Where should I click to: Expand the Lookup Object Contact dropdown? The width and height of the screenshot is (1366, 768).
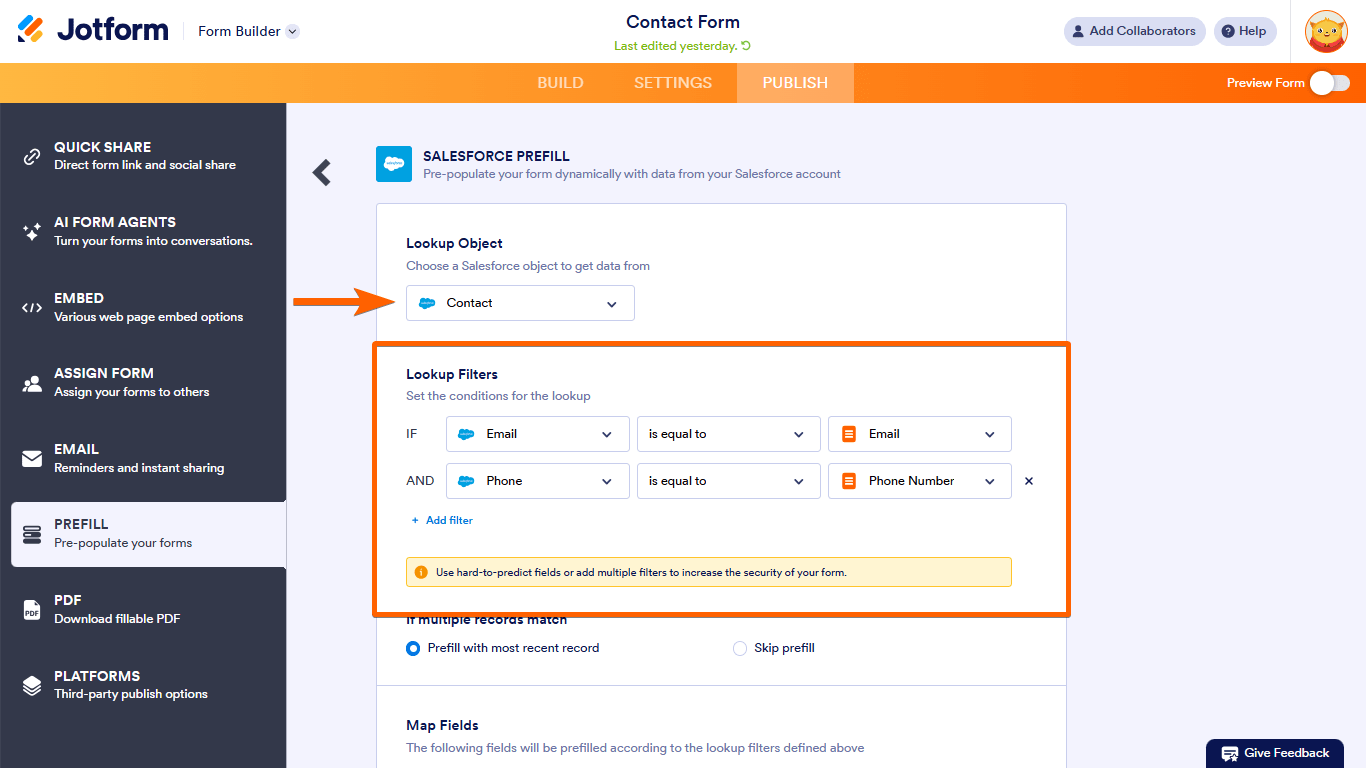(x=520, y=303)
